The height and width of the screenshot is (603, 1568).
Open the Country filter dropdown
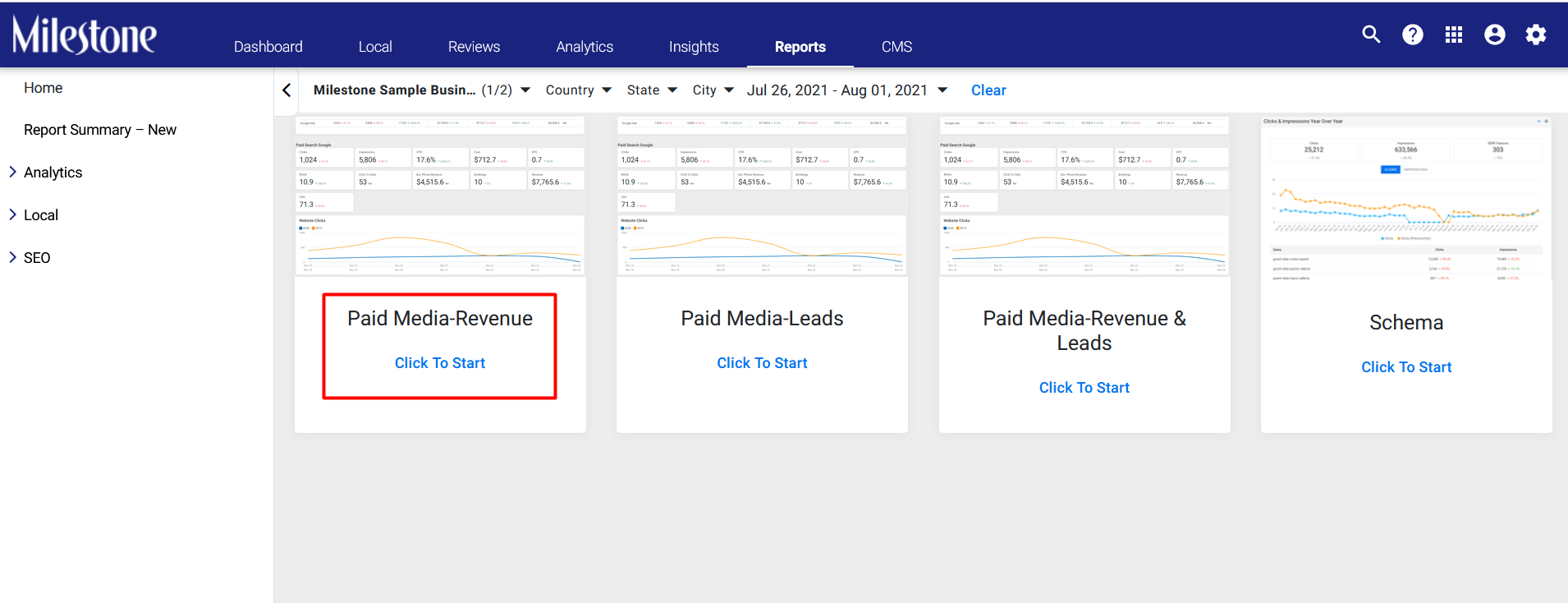[579, 90]
